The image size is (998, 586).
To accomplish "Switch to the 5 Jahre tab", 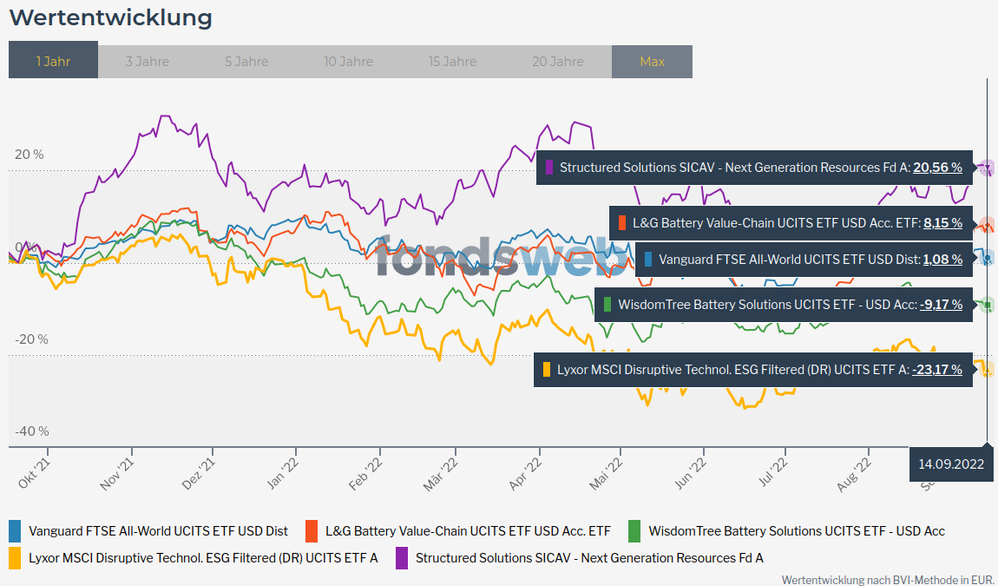I will pos(246,61).
